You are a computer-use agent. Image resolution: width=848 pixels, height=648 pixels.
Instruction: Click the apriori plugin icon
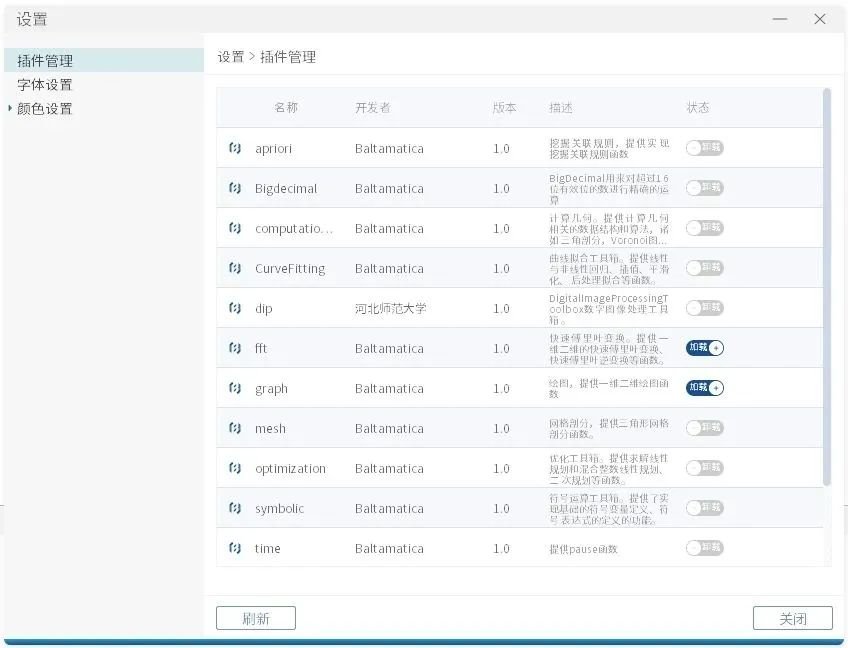click(x=235, y=148)
